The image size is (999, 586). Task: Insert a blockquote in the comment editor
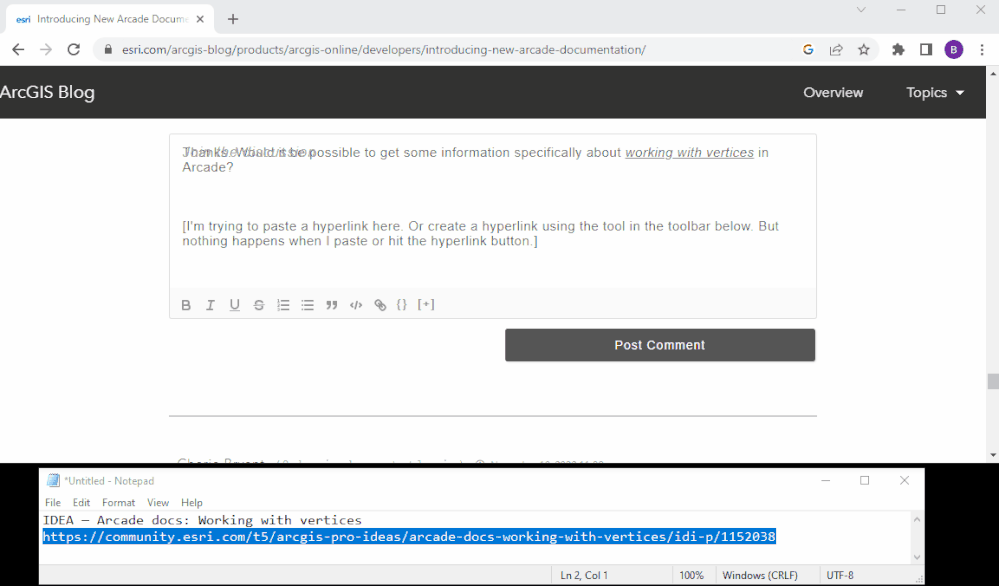[x=332, y=305]
